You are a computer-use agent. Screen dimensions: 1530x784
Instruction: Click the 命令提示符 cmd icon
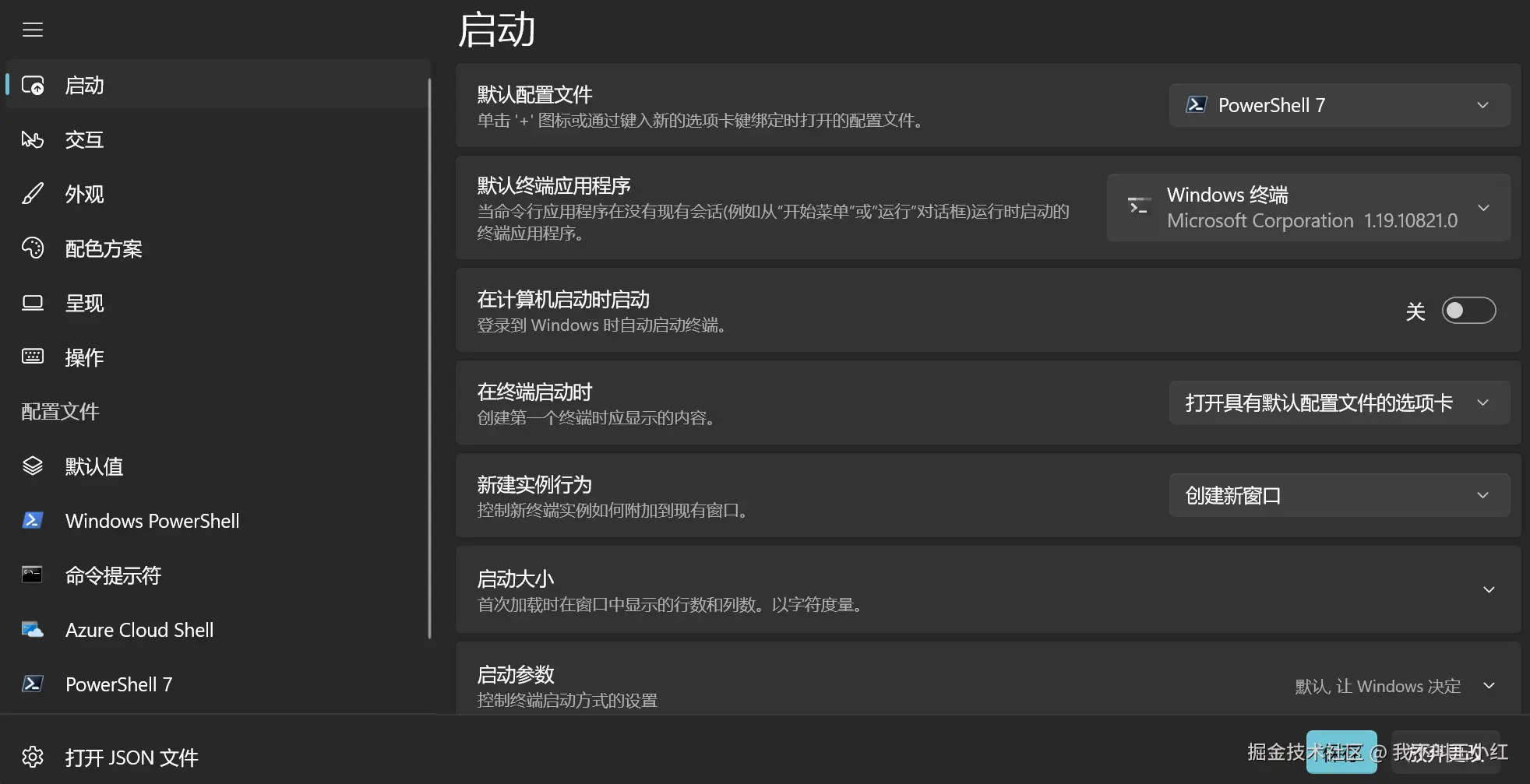click(x=33, y=575)
